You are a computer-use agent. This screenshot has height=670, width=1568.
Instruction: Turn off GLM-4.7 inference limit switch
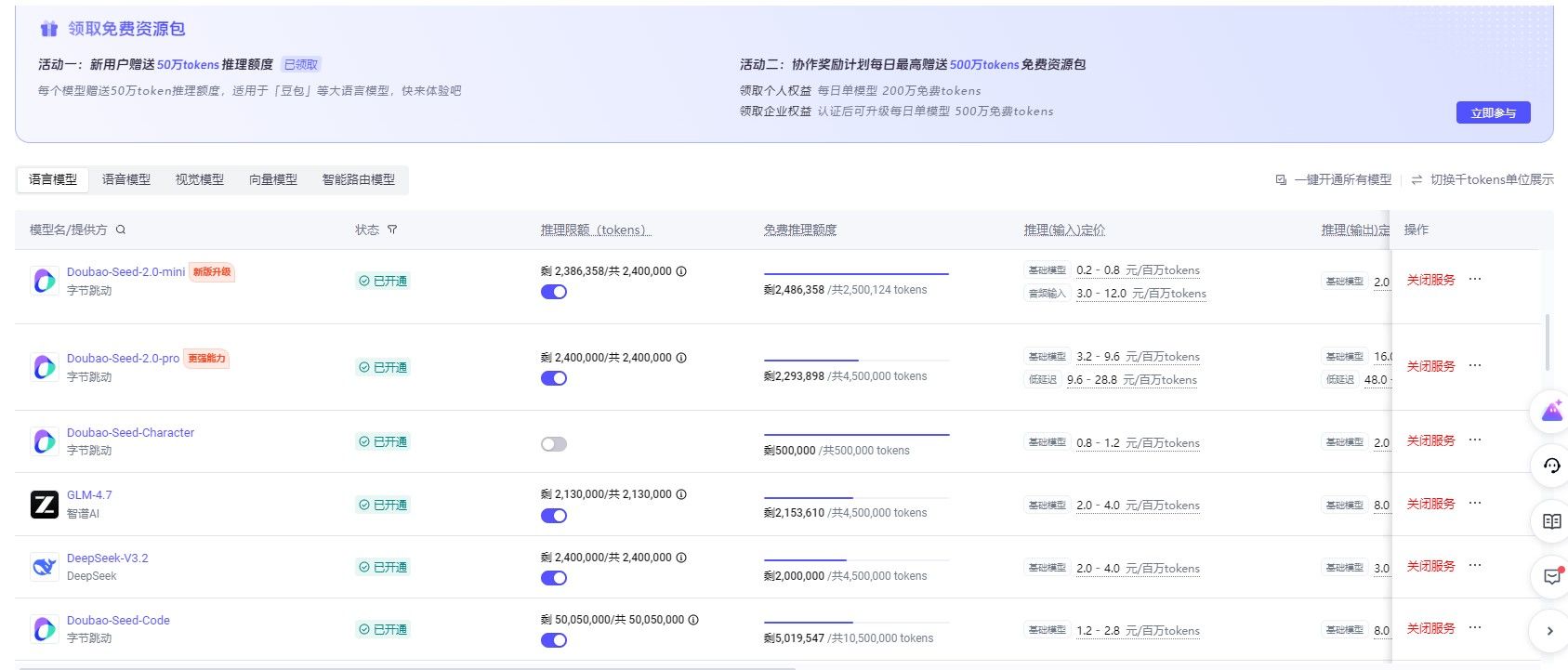[554, 516]
